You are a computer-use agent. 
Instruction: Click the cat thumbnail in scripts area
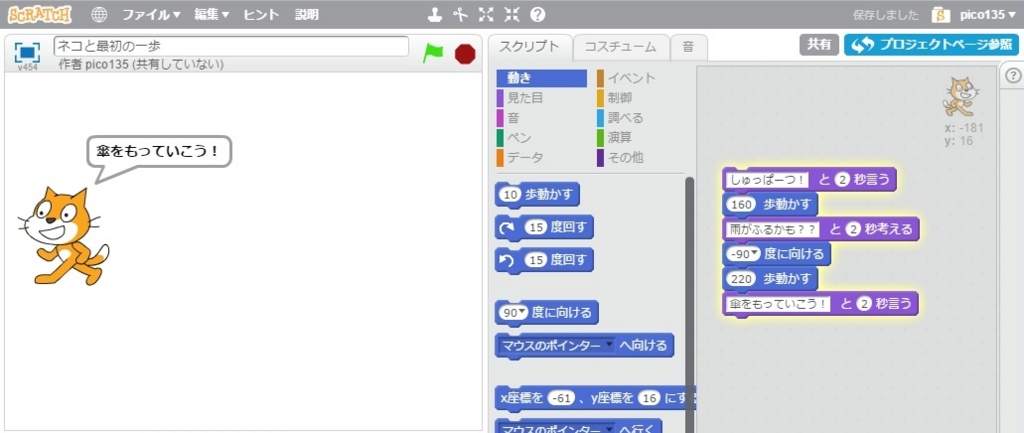coord(963,96)
